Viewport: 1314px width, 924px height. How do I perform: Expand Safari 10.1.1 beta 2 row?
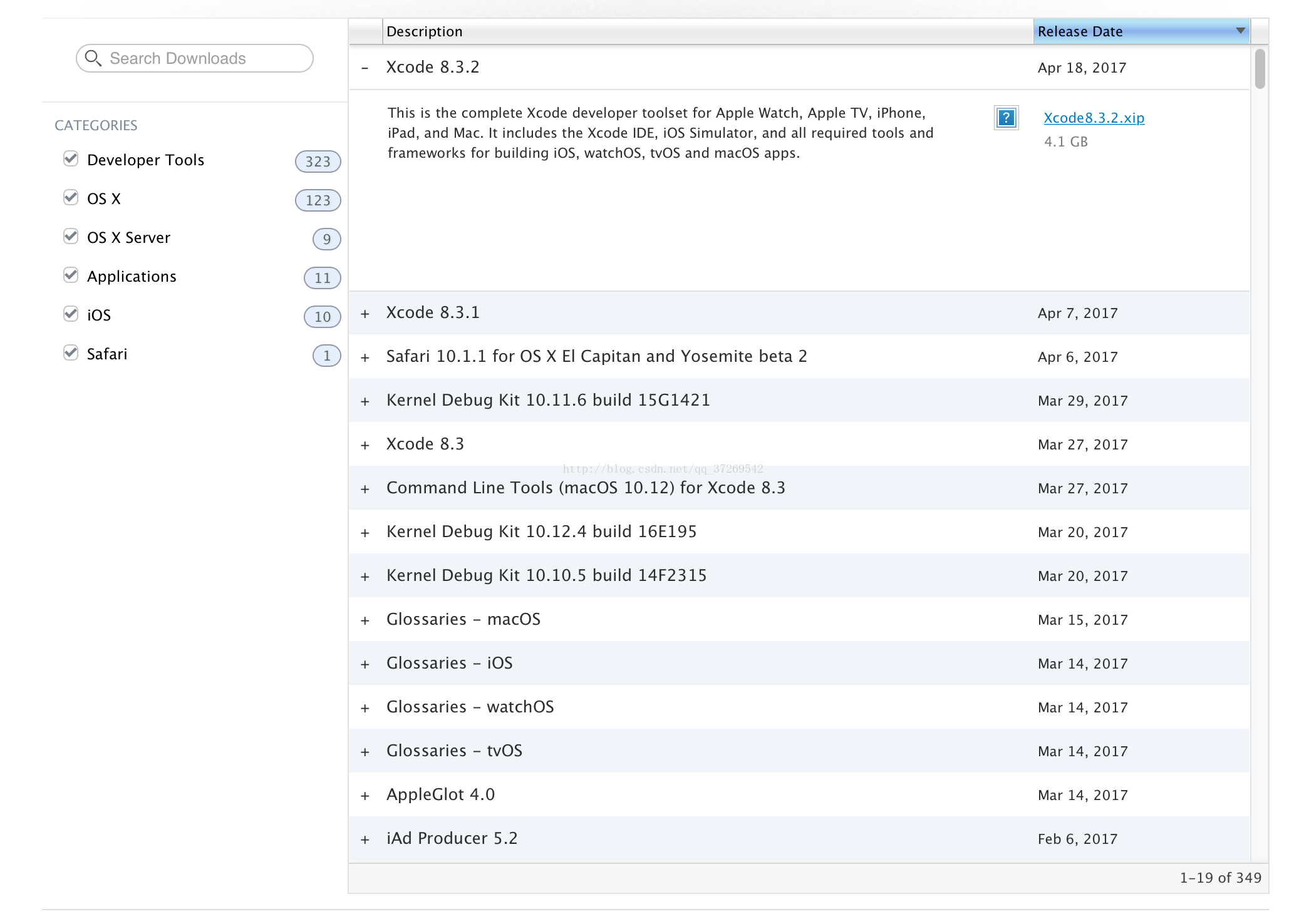[365, 357]
